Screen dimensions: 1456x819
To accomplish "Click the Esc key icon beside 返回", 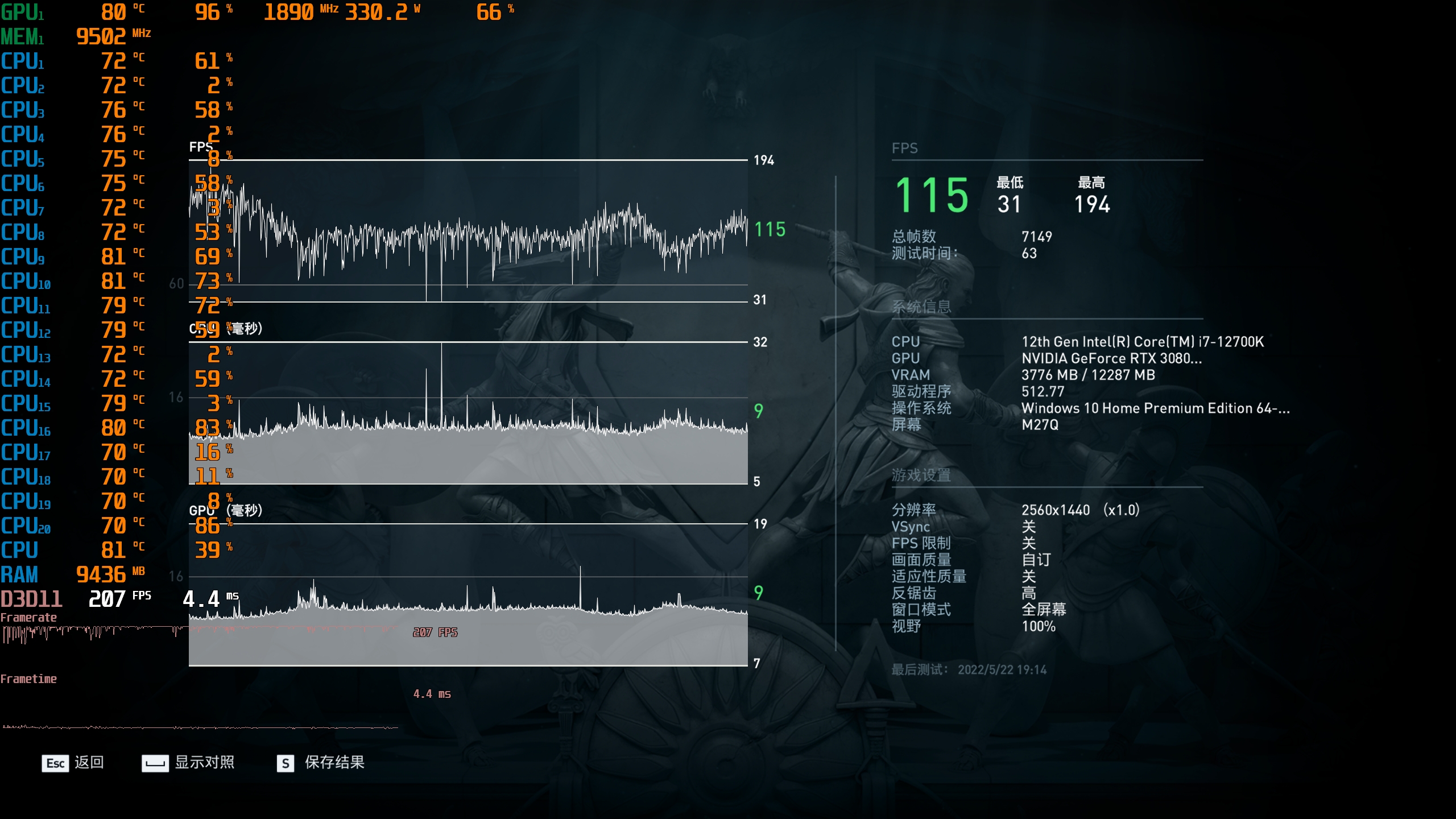I will [x=54, y=763].
